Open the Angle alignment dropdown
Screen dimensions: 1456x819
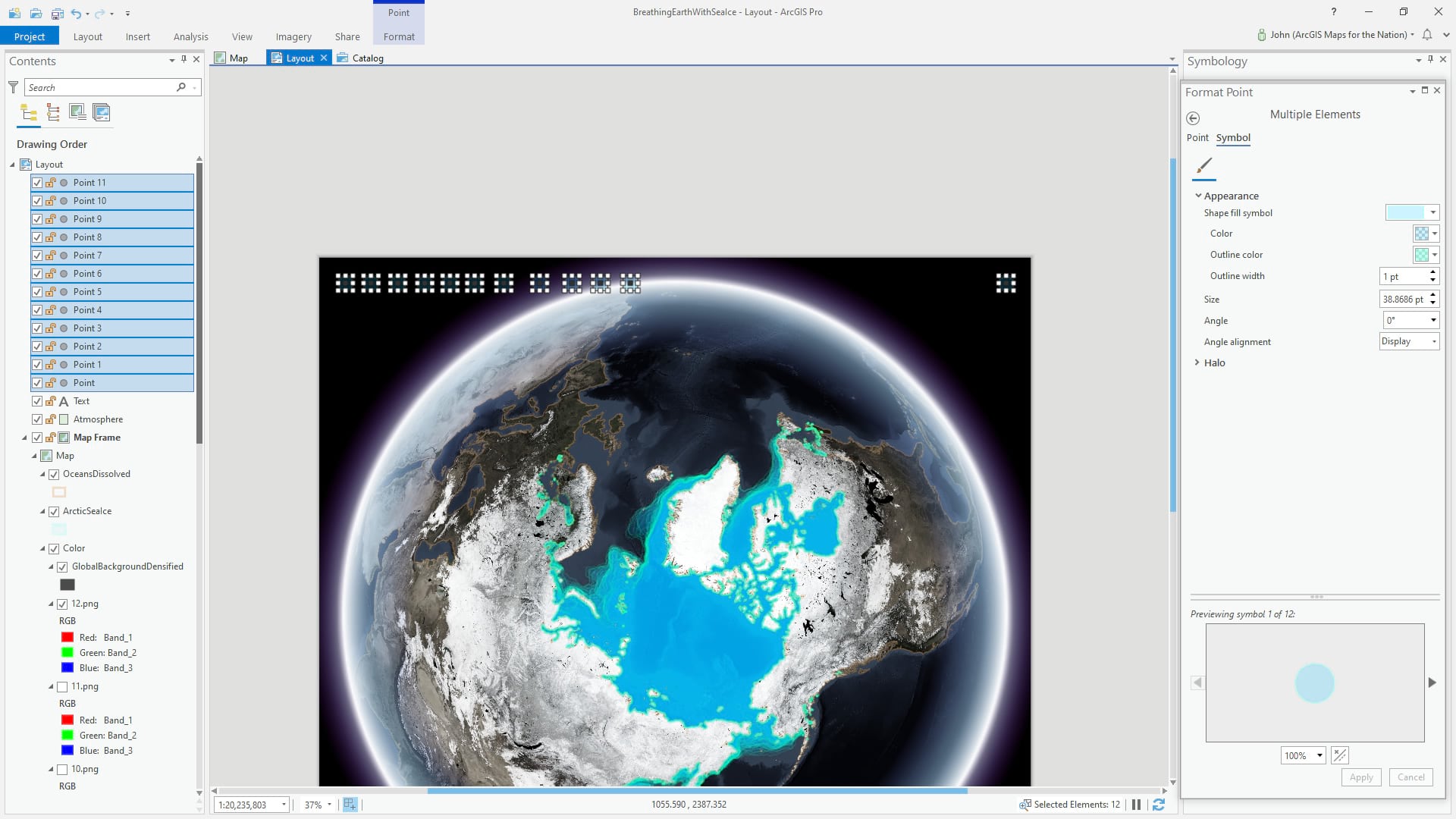[x=1409, y=342]
